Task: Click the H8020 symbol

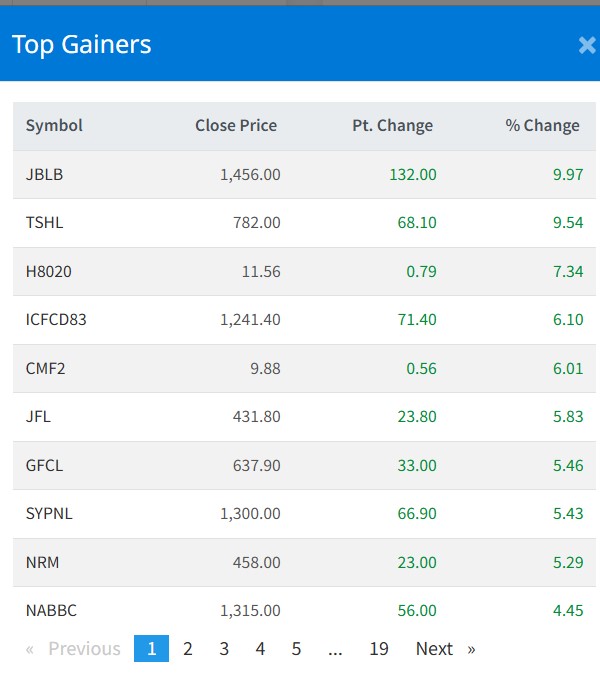Action: [49, 272]
